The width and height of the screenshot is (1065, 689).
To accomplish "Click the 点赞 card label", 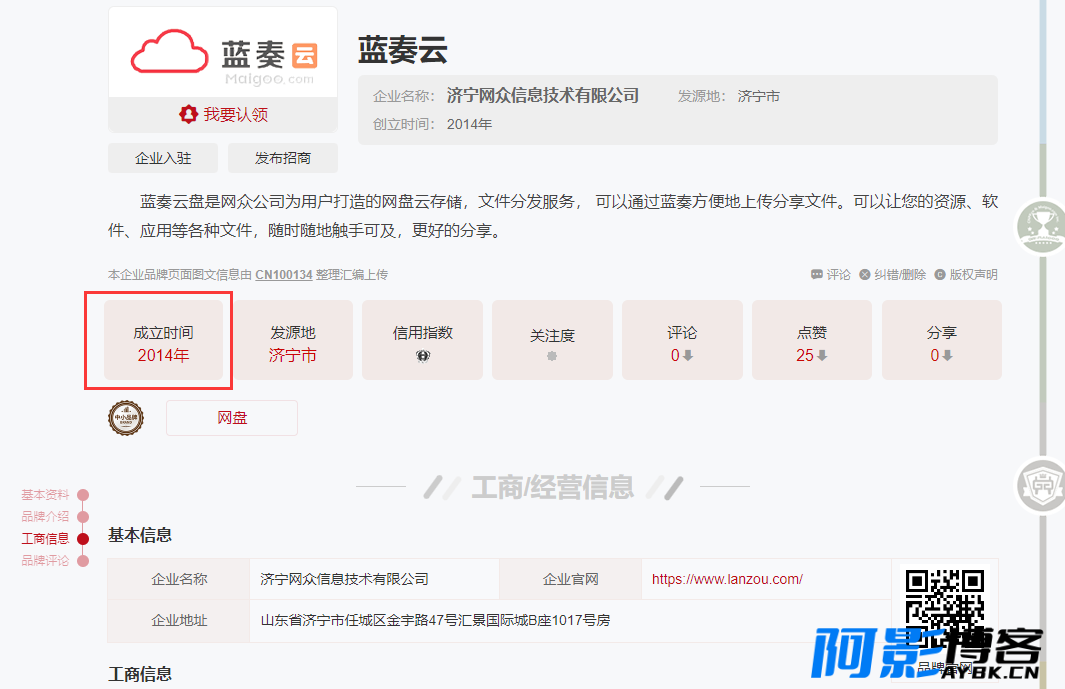I will pyautogui.click(x=812, y=333).
